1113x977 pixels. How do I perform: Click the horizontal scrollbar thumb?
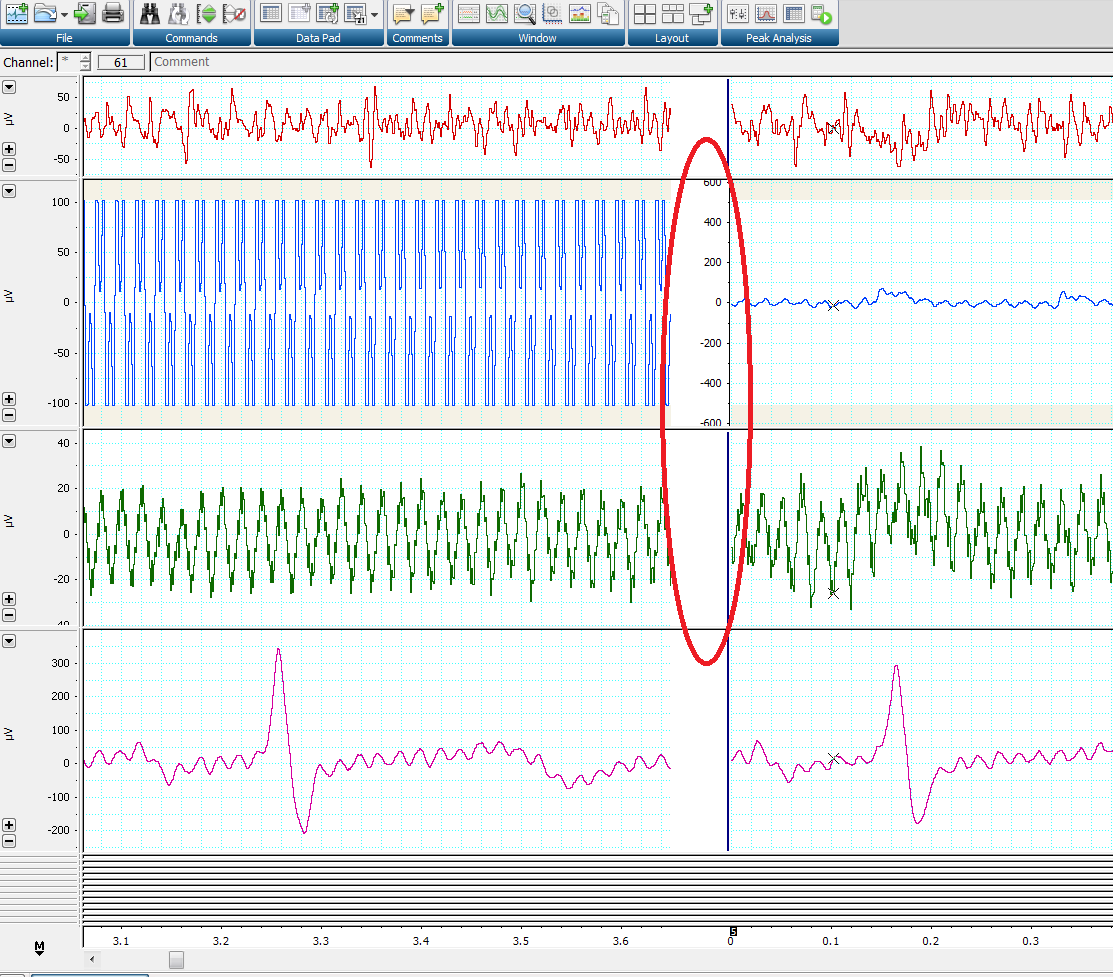(176, 960)
